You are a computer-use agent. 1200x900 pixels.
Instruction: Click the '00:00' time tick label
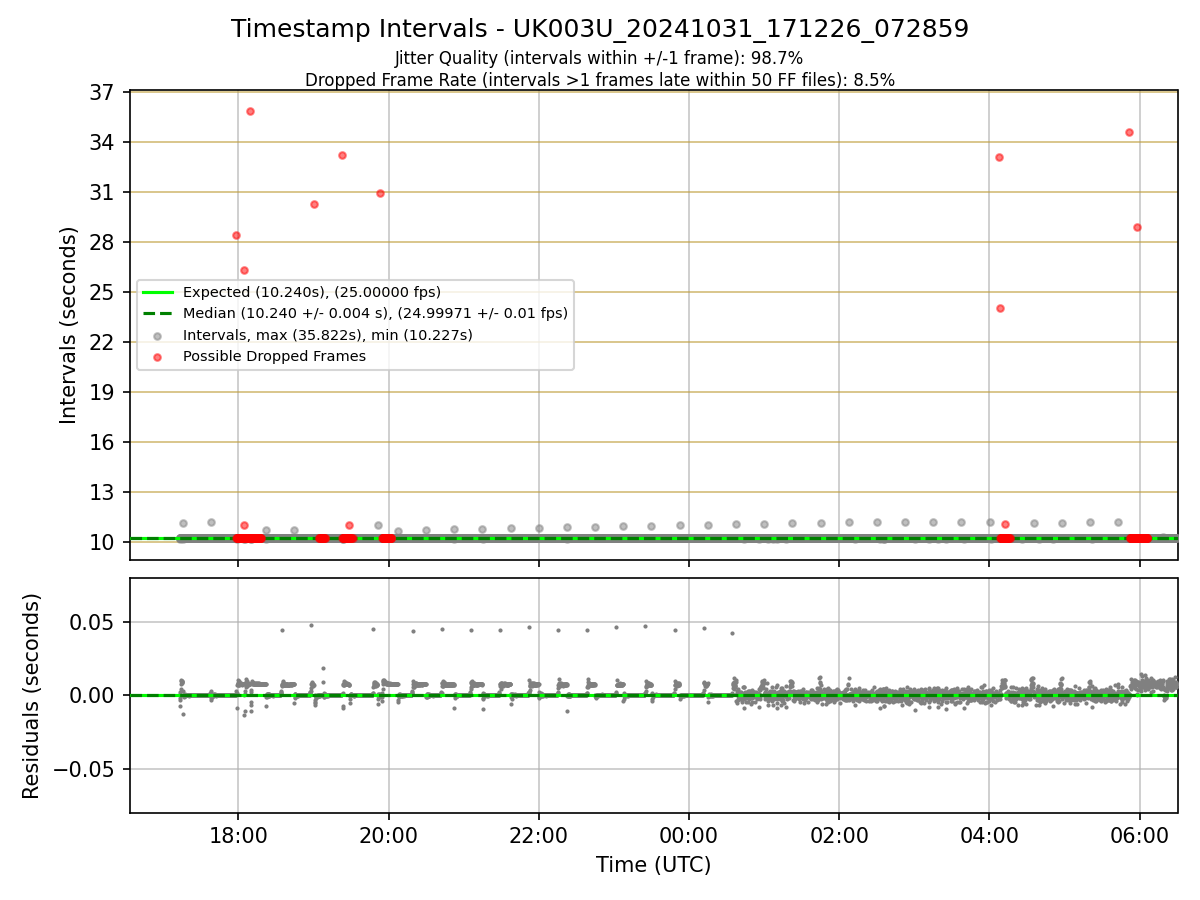pos(689,834)
